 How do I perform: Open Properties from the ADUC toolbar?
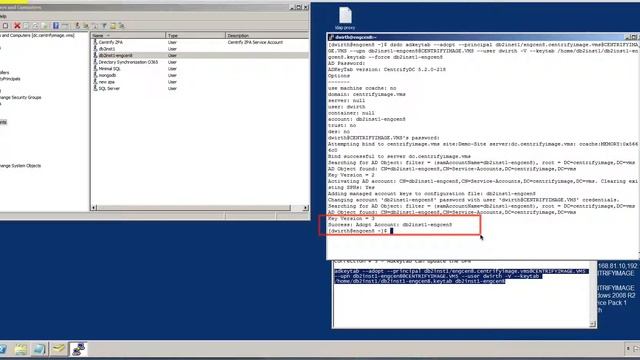[x=26, y=26]
